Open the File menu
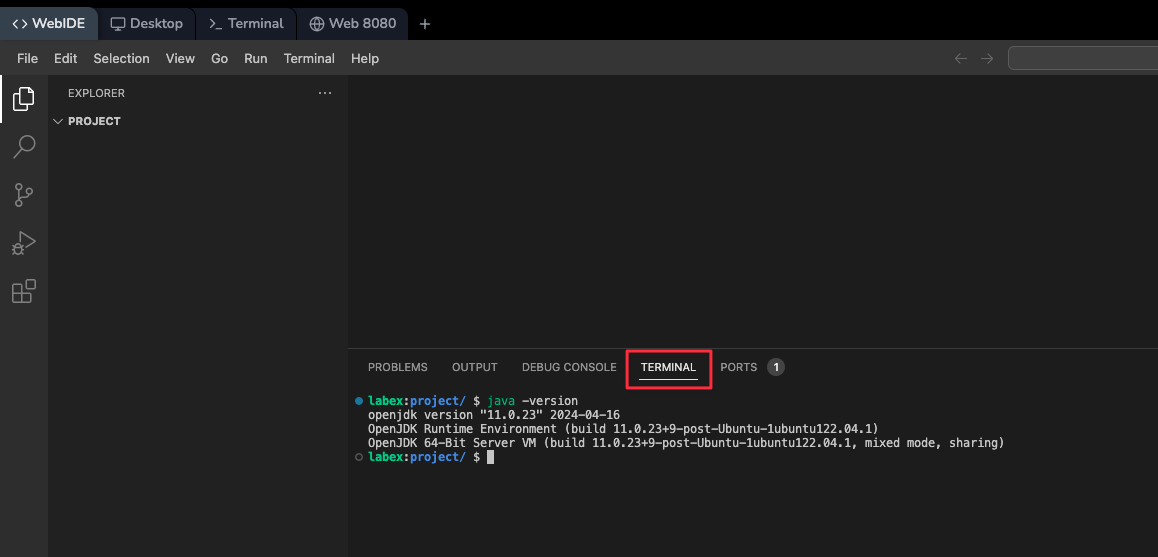 pos(27,58)
